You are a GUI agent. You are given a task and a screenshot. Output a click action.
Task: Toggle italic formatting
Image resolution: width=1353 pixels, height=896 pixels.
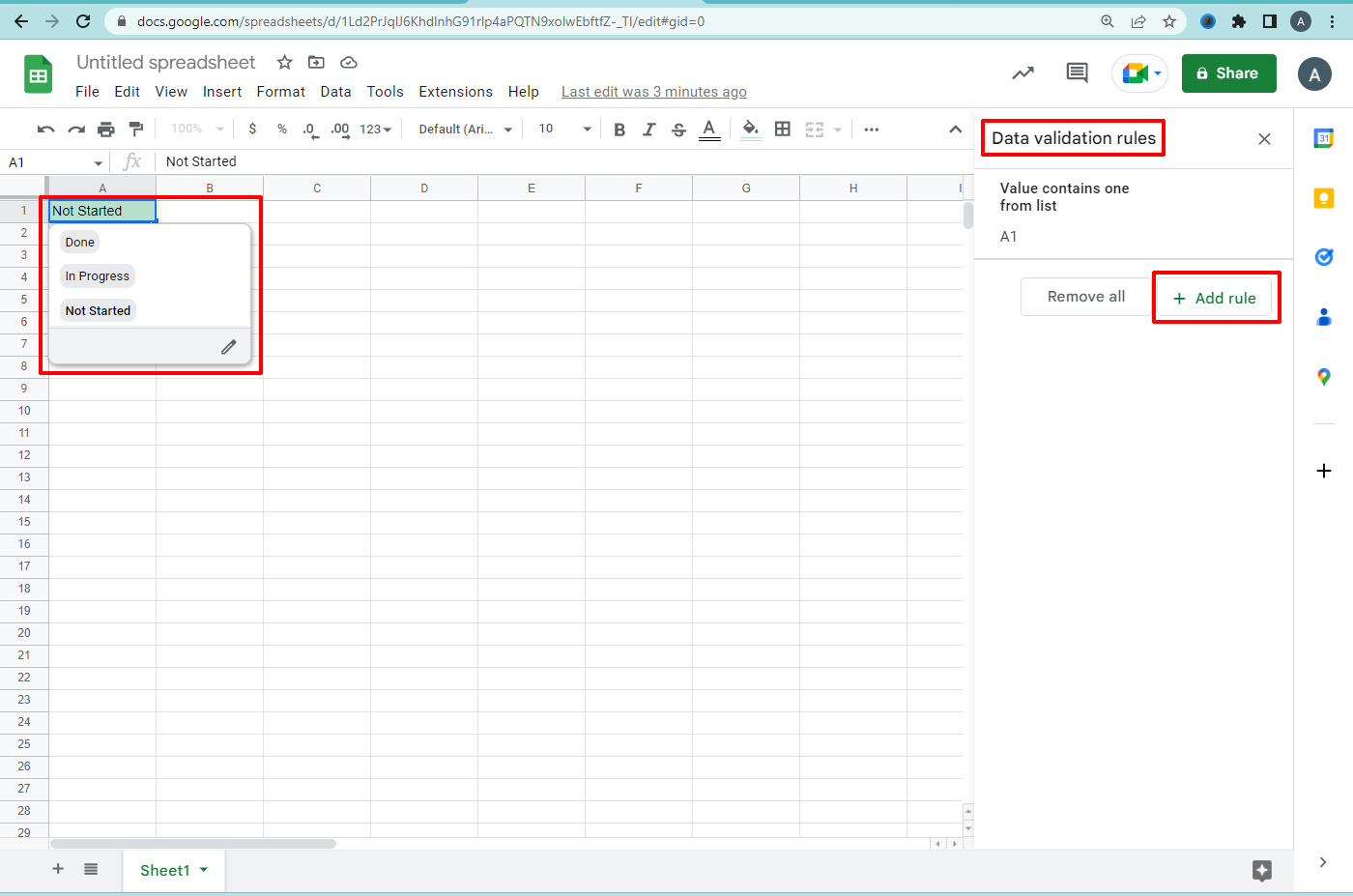tap(649, 130)
